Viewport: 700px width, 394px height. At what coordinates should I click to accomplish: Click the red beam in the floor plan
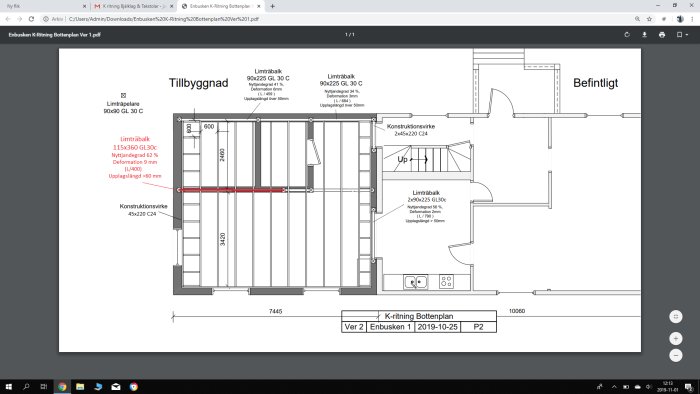[231, 190]
